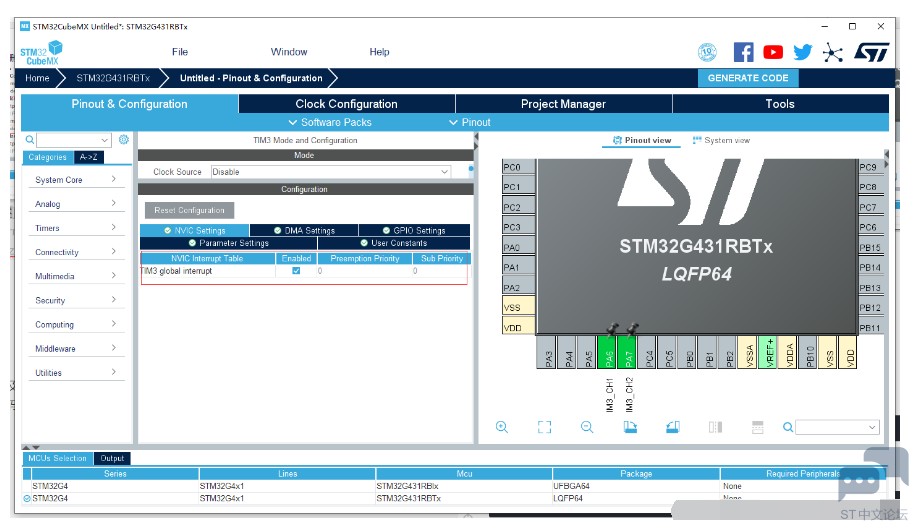Open the Output tab at bottom

click(x=112, y=459)
